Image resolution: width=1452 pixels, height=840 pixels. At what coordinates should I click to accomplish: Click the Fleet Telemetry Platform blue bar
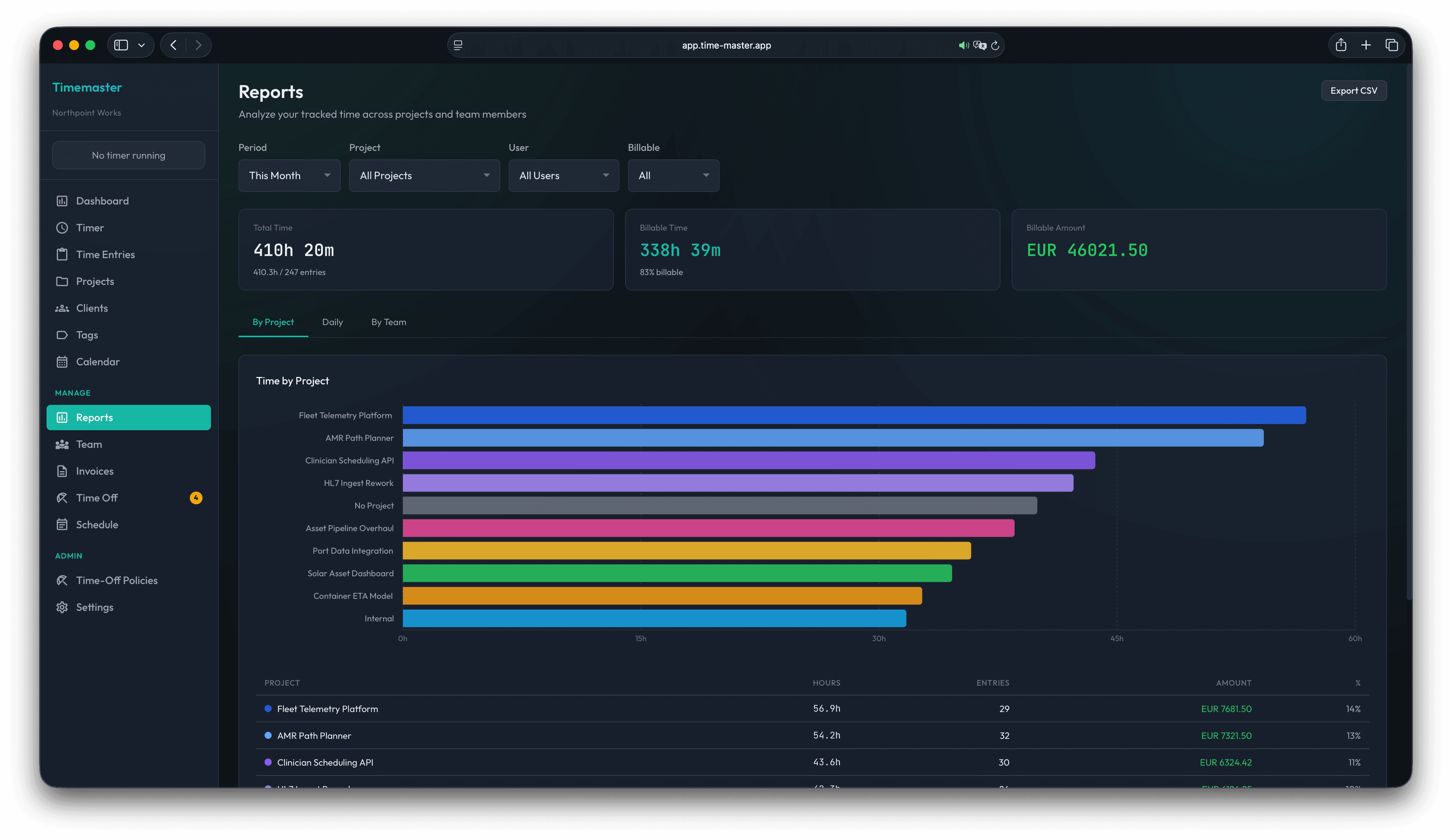[x=854, y=415]
